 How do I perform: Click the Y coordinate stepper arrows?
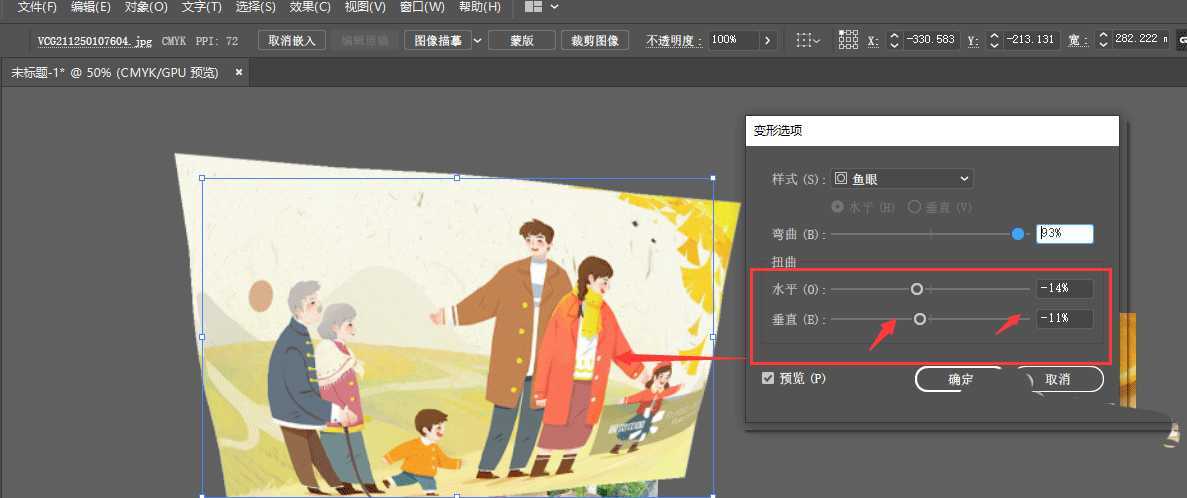(994, 40)
